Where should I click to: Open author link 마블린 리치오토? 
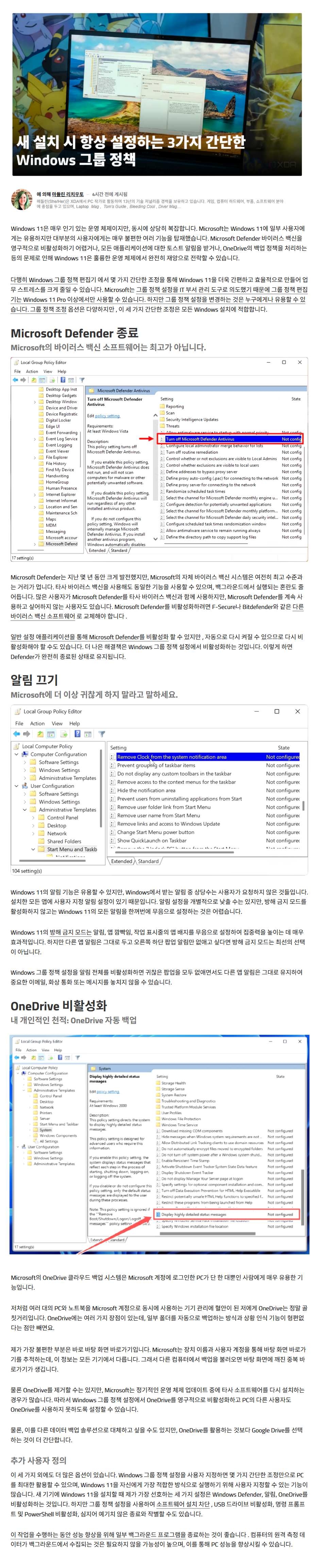(x=68, y=194)
